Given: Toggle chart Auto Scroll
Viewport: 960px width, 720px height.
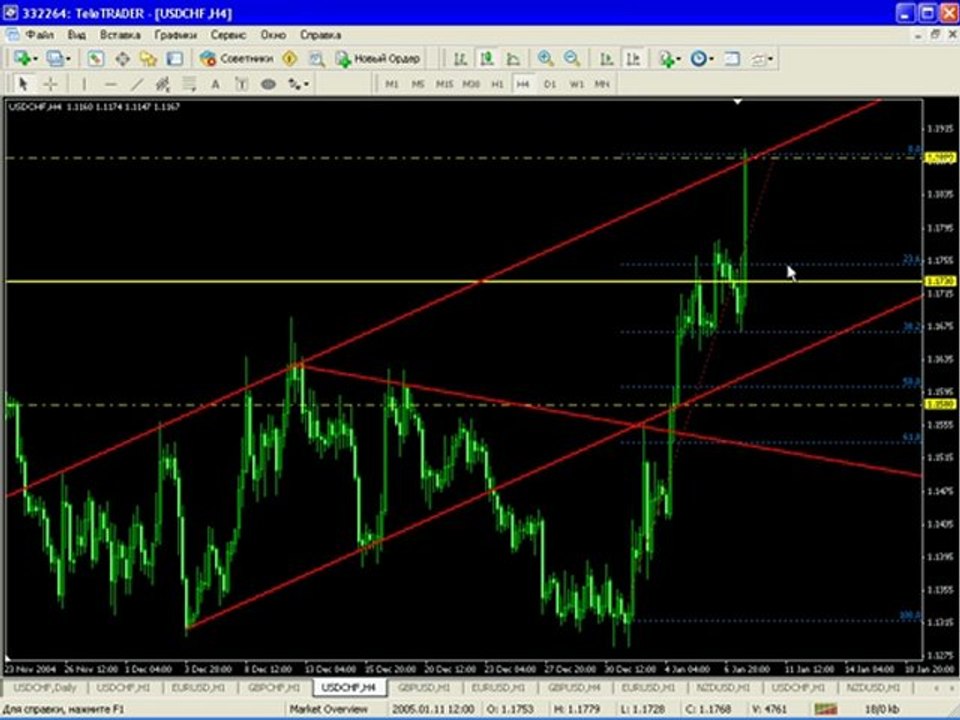Looking at the screenshot, I should coord(606,59).
